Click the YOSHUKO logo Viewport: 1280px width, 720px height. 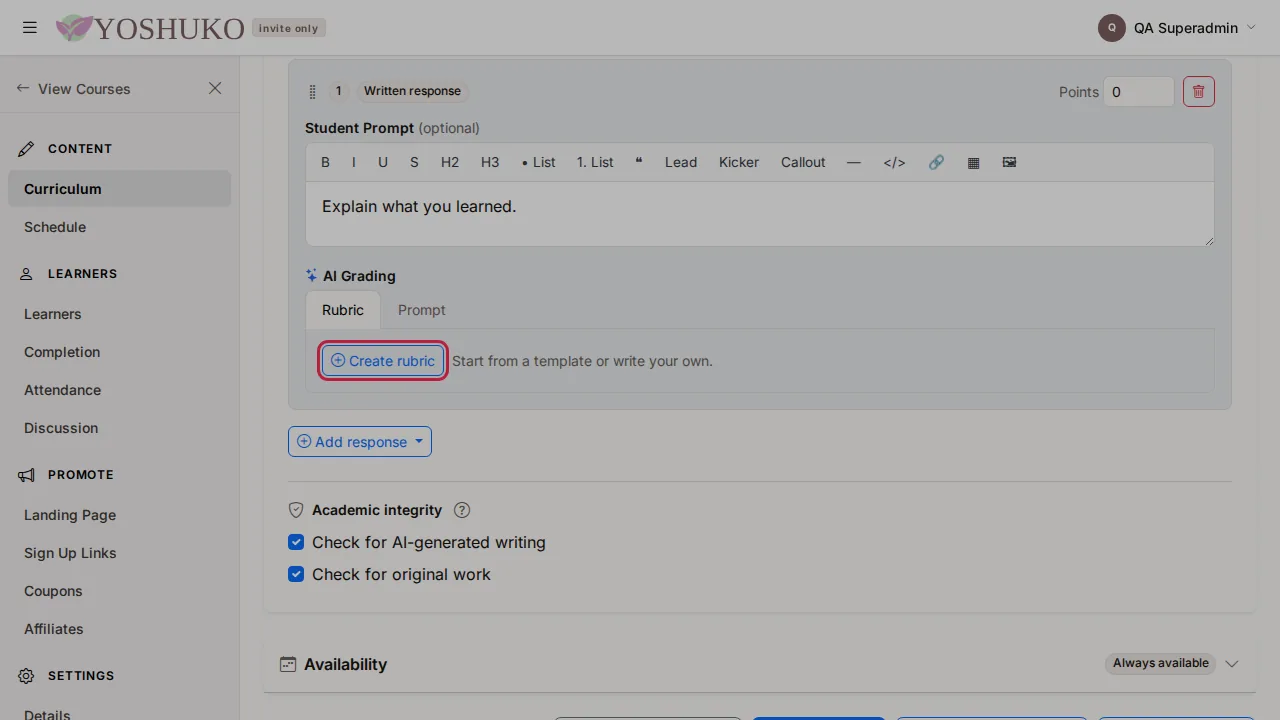(x=150, y=28)
